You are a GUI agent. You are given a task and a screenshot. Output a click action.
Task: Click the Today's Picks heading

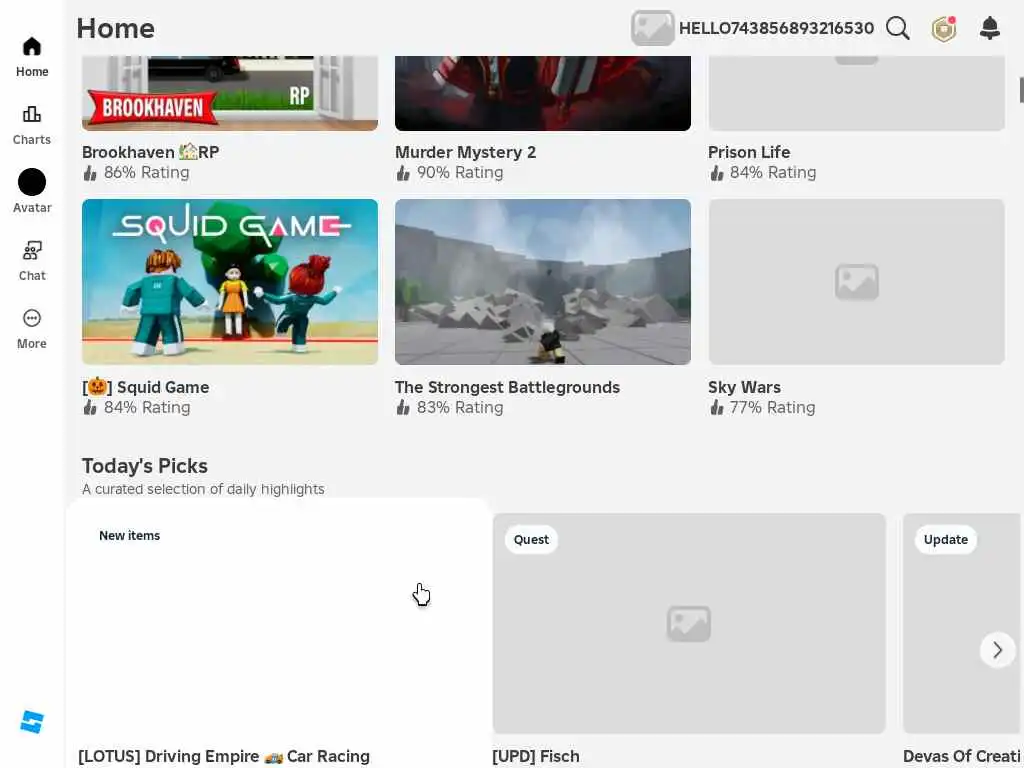[145, 466]
